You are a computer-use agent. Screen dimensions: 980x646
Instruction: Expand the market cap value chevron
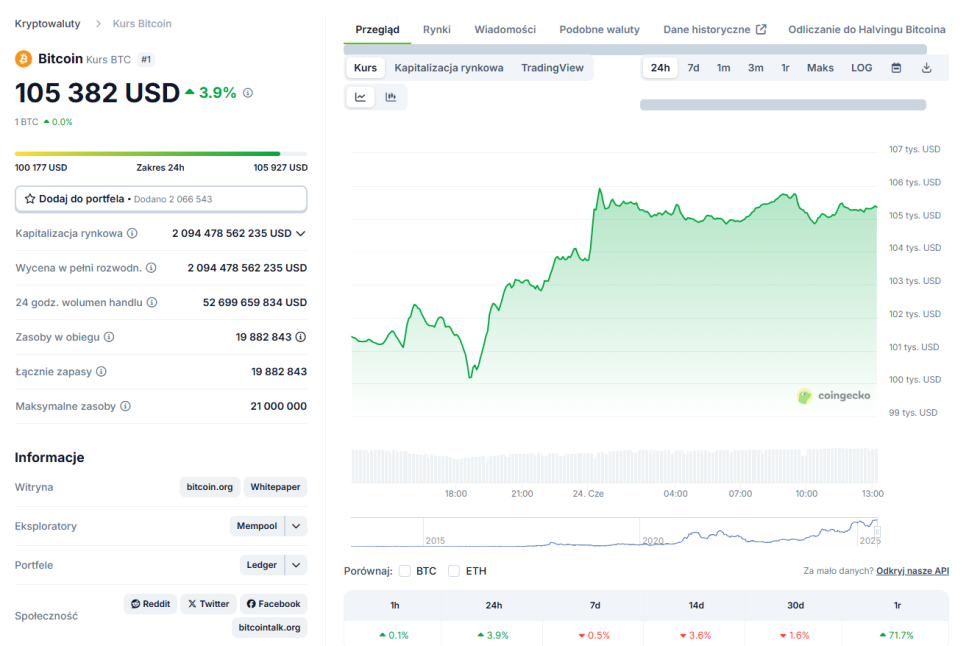(x=301, y=233)
